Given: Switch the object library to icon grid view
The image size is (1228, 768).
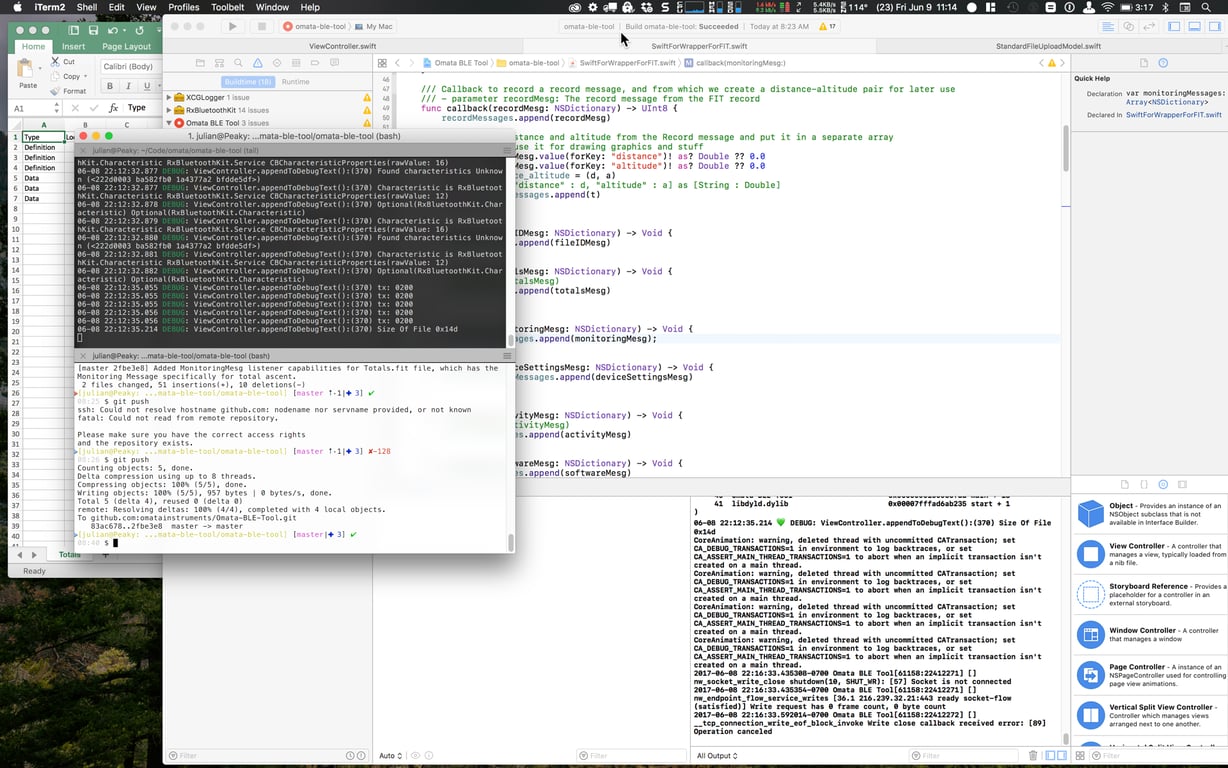Looking at the screenshot, I should 1080,756.
